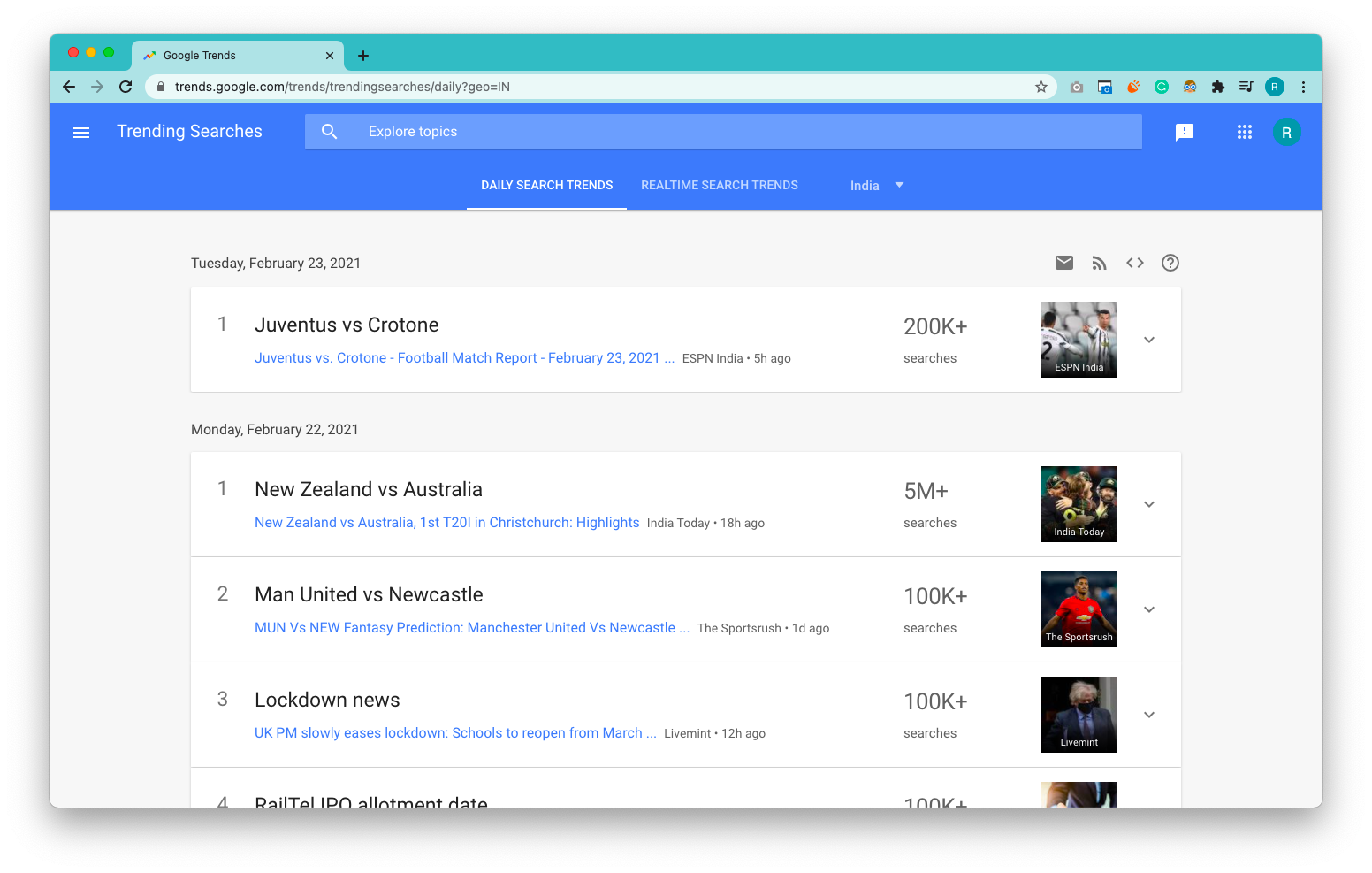Open Juventus vs. Crotone match report link

pyautogui.click(x=464, y=358)
